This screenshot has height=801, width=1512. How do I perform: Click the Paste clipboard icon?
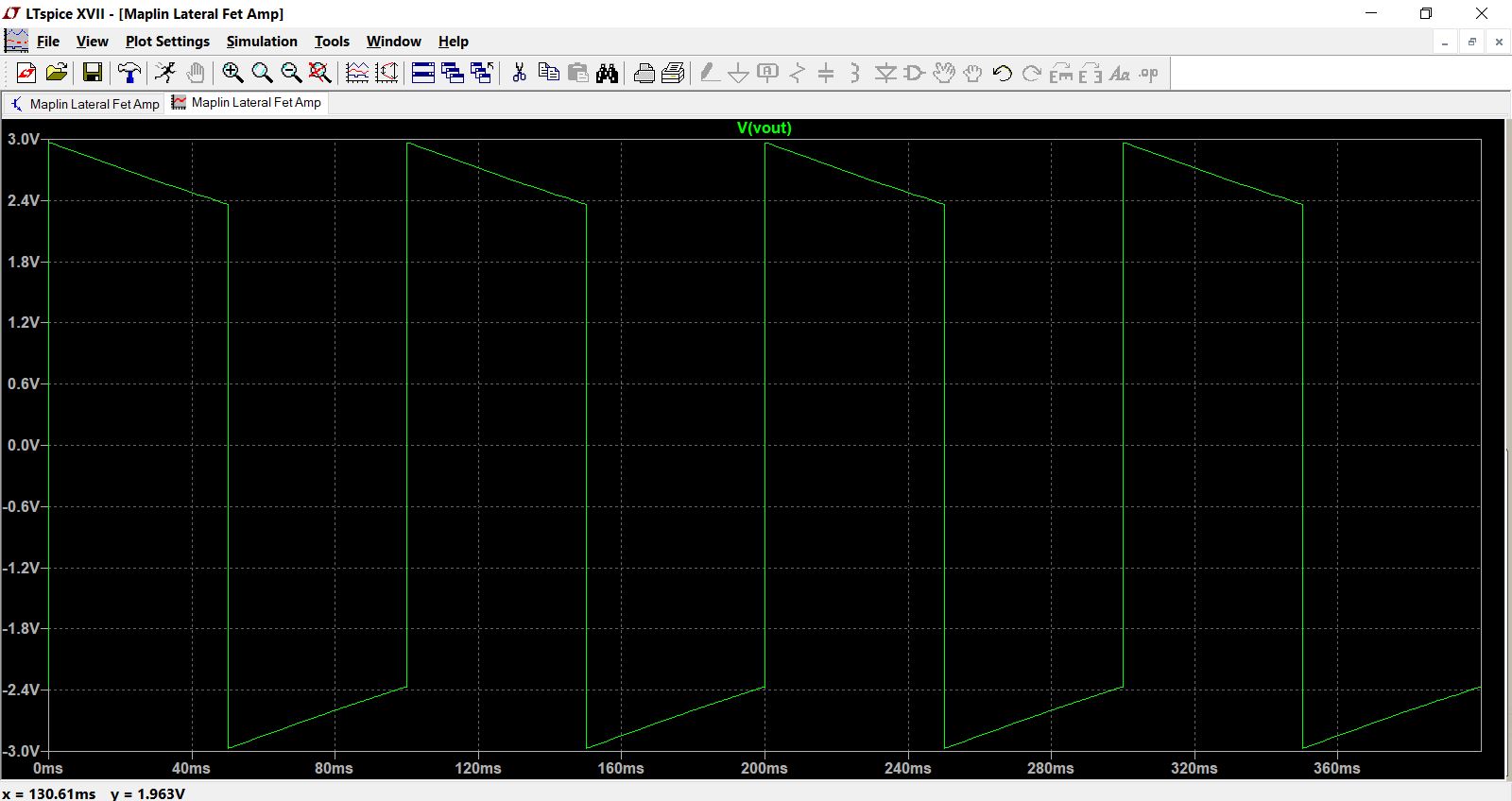click(578, 73)
